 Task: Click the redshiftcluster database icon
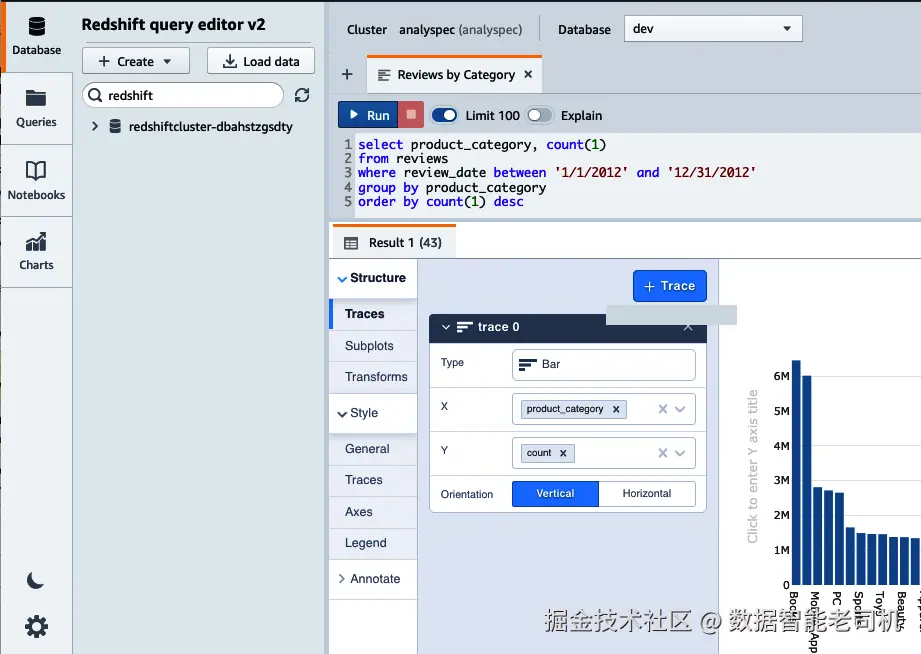click(x=115, y=126)
